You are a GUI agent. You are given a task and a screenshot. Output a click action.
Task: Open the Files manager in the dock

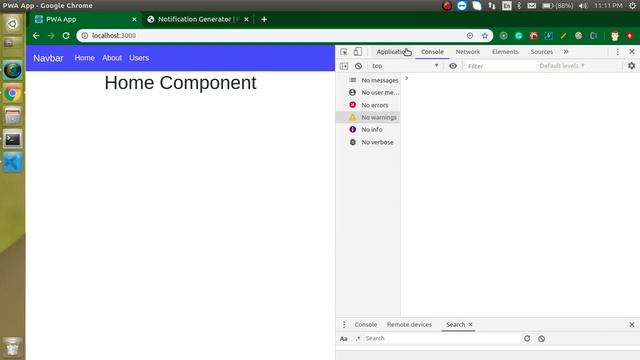pos(13,116)
